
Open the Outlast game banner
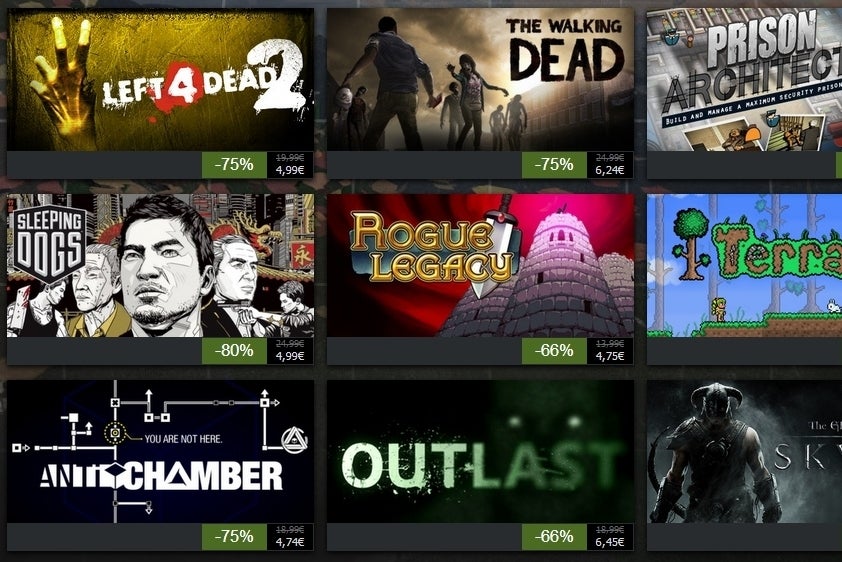pos(480,451)
